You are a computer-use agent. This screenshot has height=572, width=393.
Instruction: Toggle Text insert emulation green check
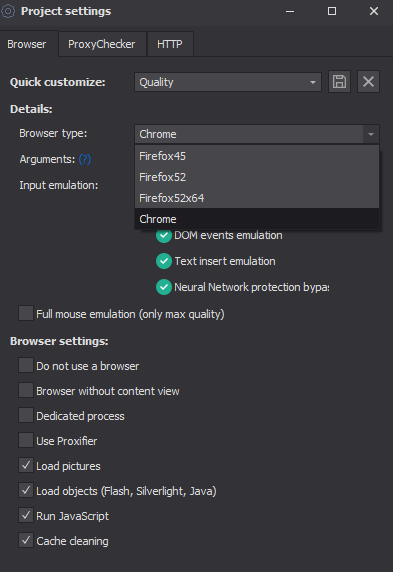pos(164,261)
